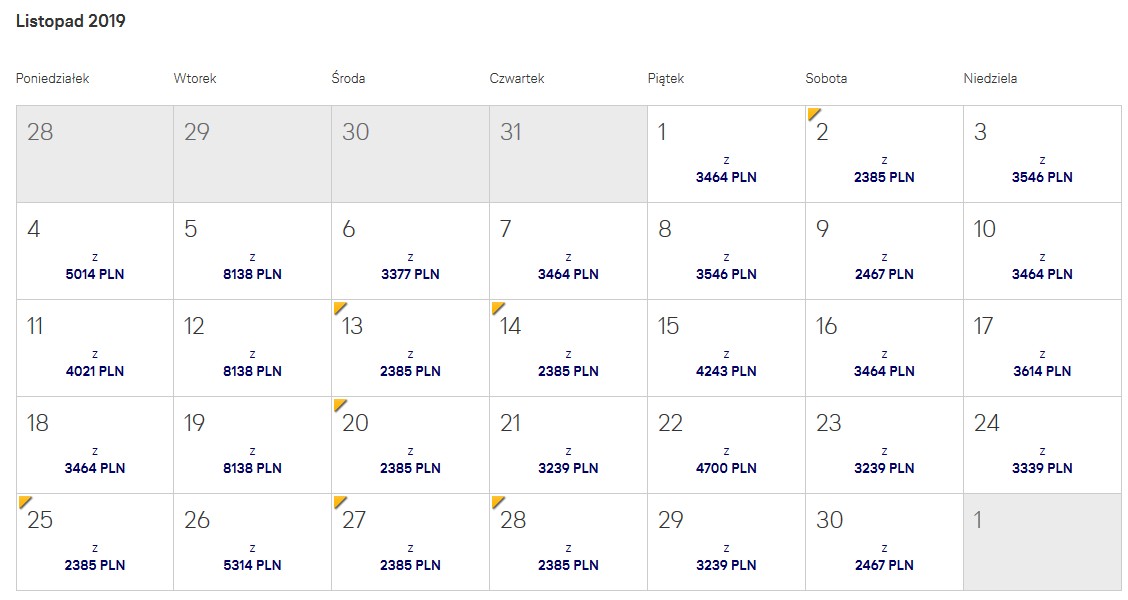The width and height of the screenshot is (1128, 600).
Task: Click the greyed-out October 31 cell
Action: [568, 154]
